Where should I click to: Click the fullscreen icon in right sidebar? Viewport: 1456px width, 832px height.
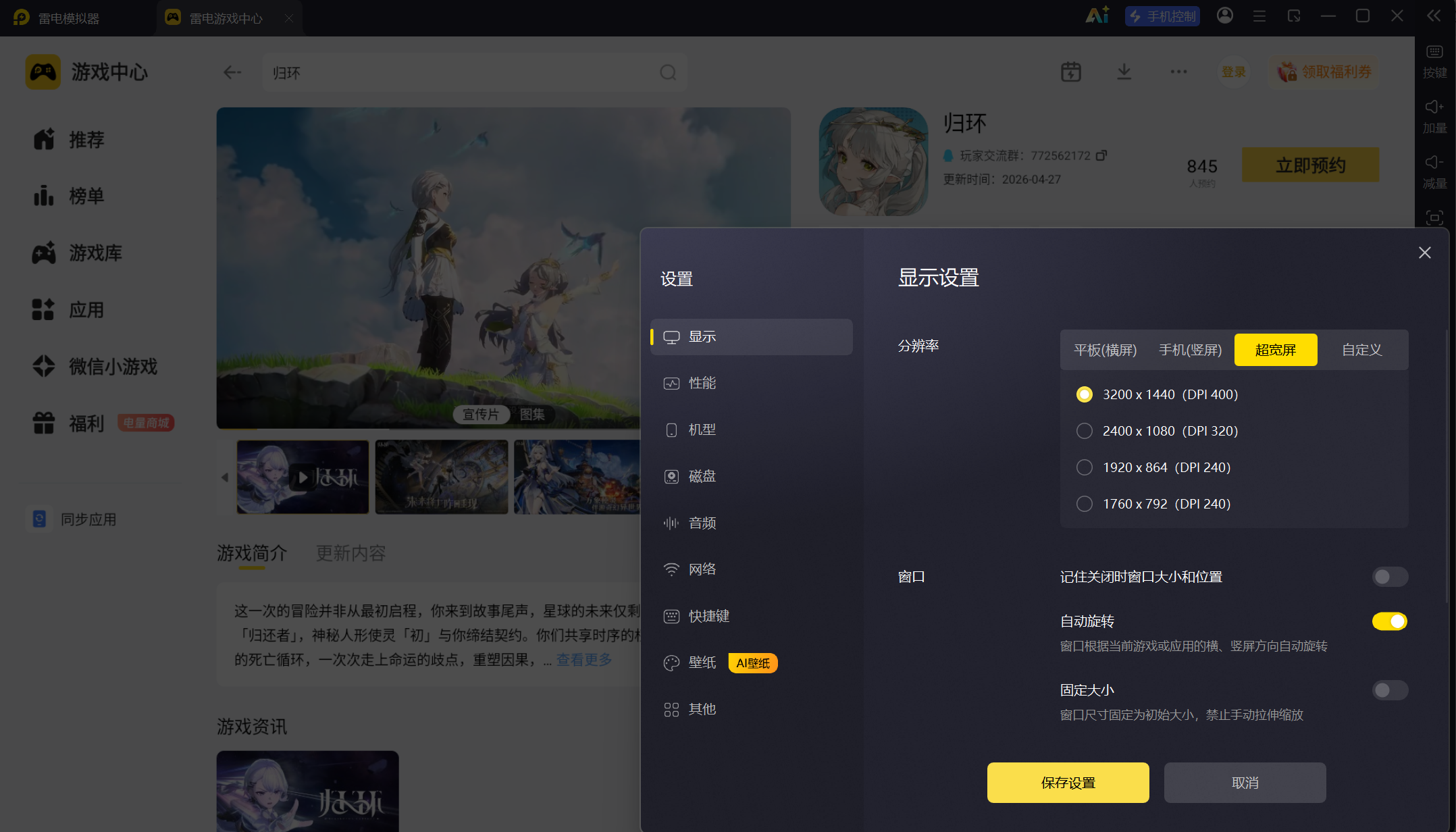[1435, 217]
